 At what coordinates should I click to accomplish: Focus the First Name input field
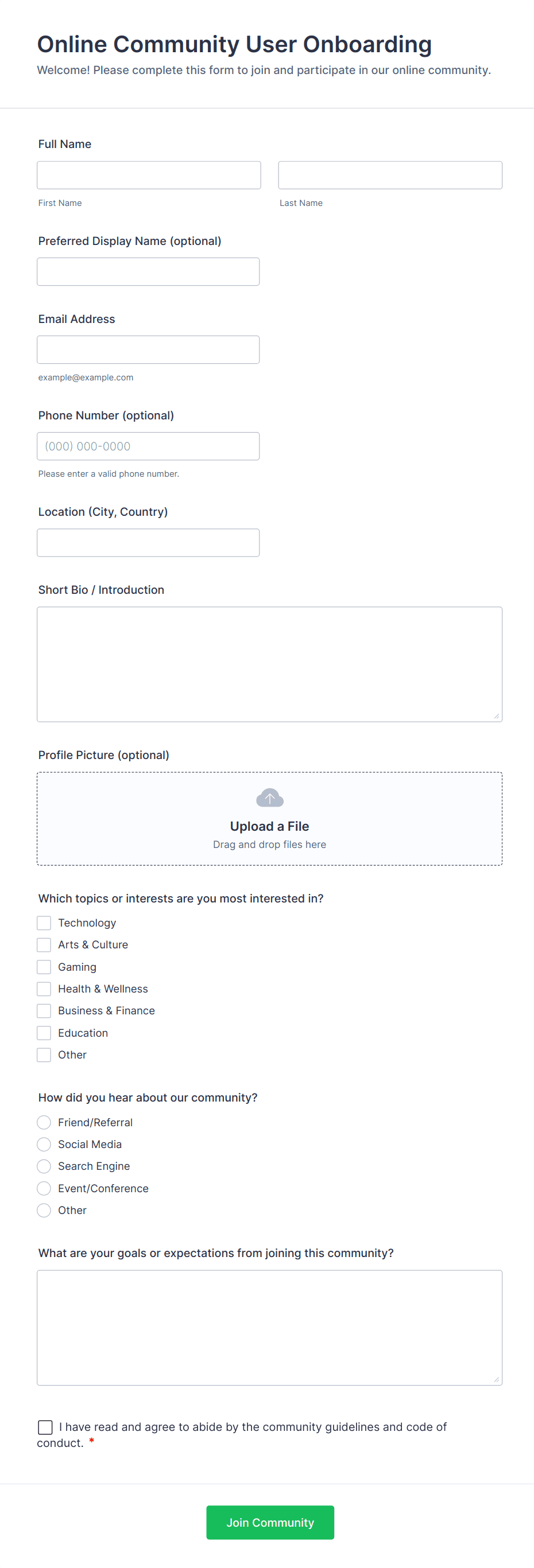(149, 176)
